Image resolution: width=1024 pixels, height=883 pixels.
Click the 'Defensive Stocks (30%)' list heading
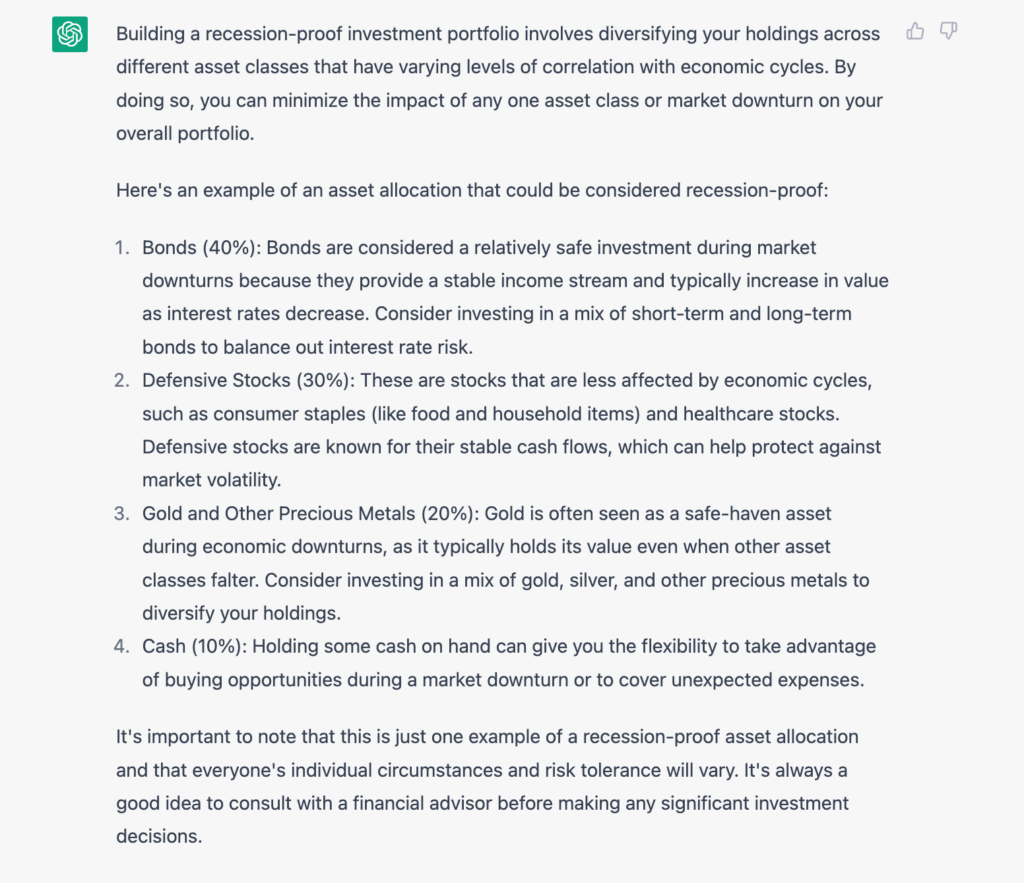coord(248,380)
